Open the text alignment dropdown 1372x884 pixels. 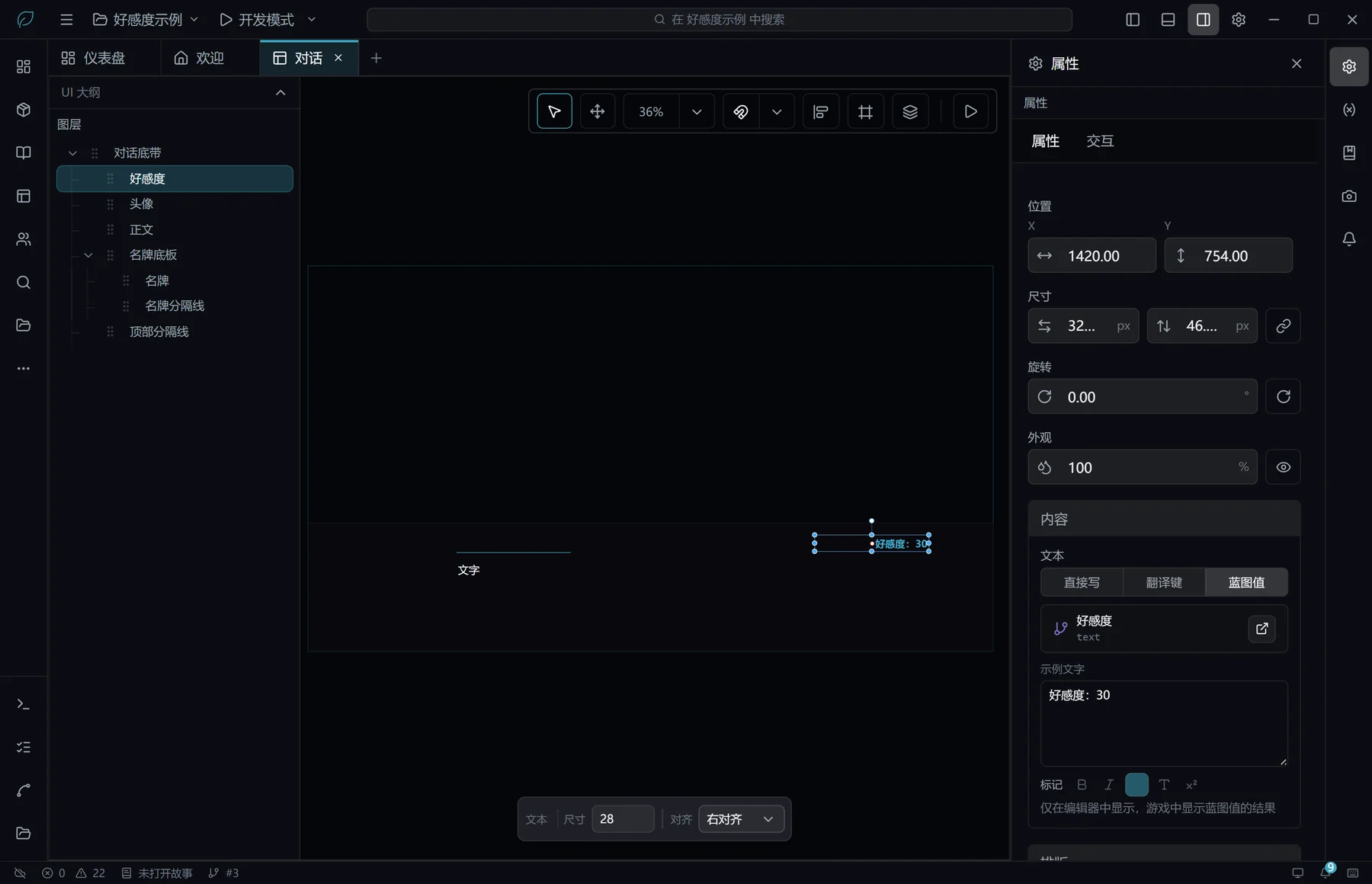coord(742,819)
